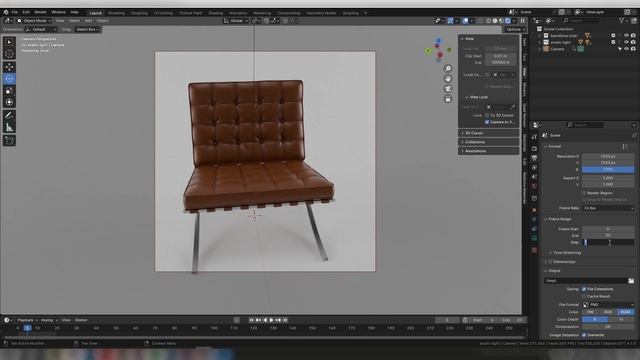Viewport: 640px width, 360px height.
Task: Activate the 3D Cursor tool
Action: (9, 53)
